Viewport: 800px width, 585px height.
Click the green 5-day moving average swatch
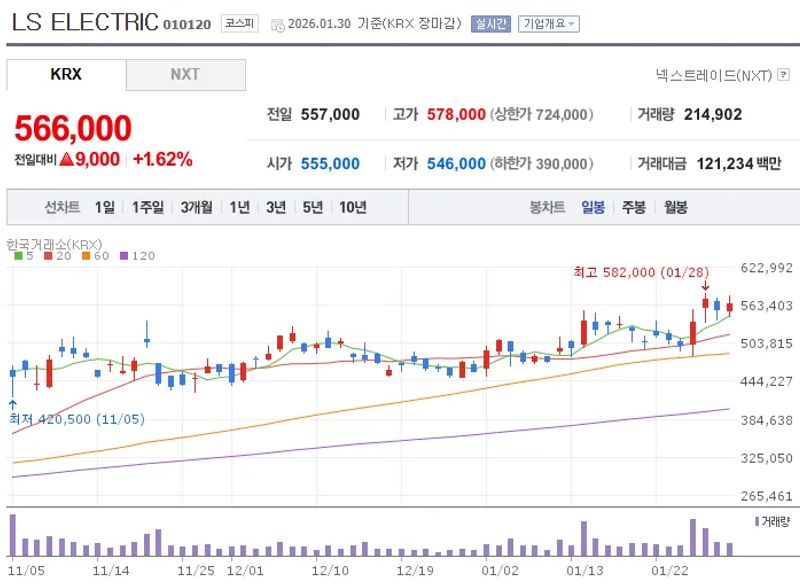click(19, 256)
